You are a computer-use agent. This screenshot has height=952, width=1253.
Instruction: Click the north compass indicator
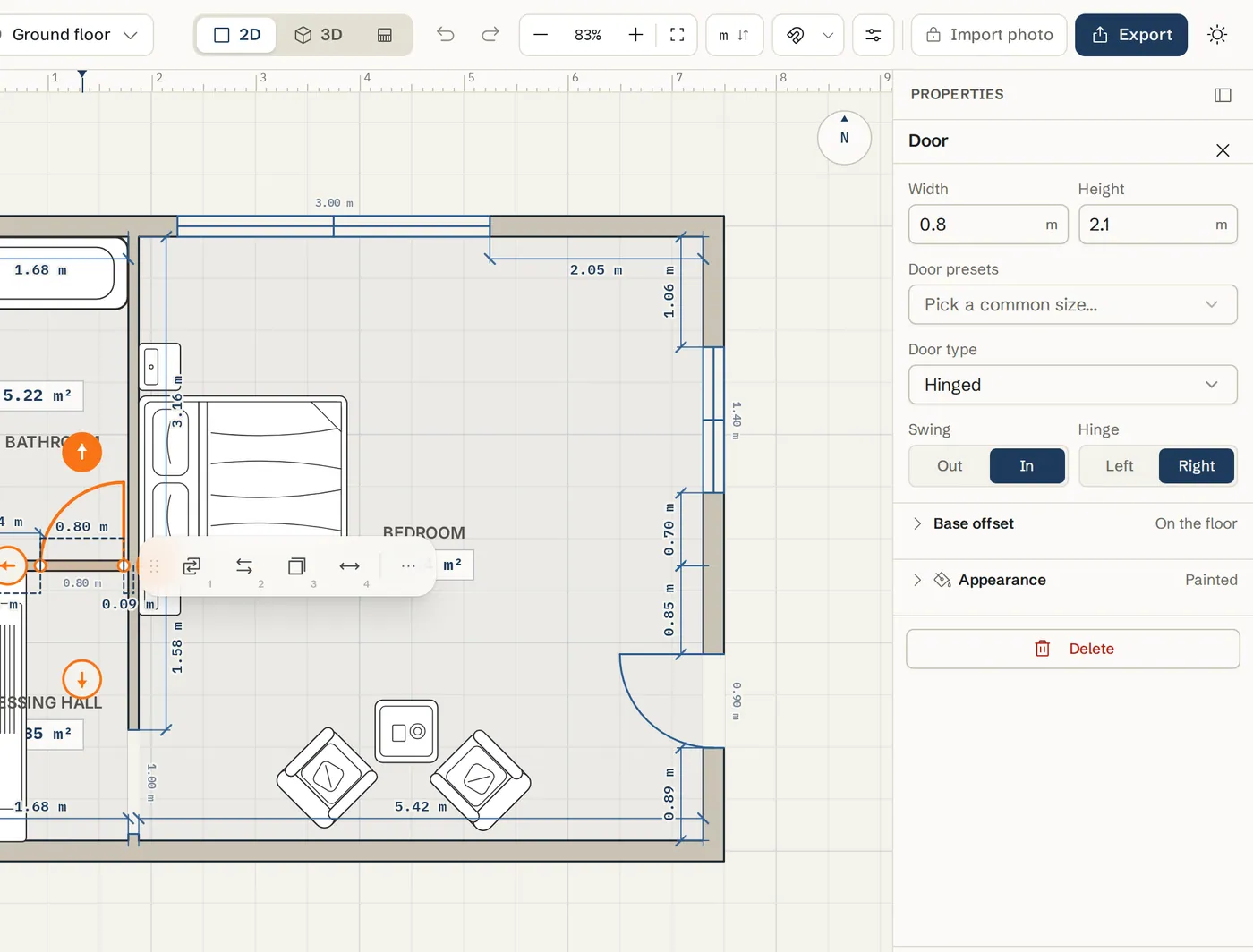coord(844,138)
